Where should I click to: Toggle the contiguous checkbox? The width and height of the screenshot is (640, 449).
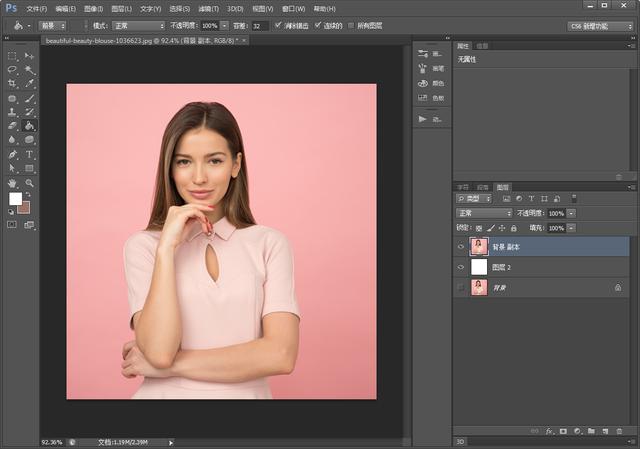pyautogui.click(x=318, y=25)
